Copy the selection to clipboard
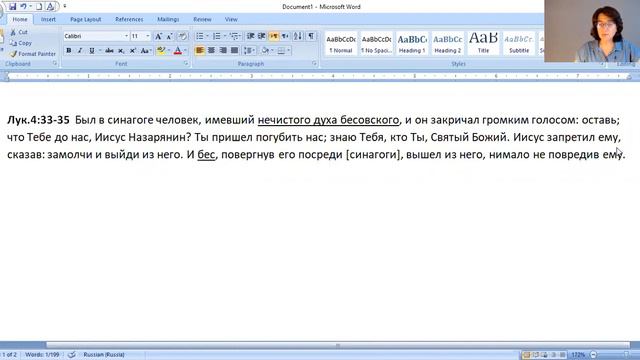 20,43
